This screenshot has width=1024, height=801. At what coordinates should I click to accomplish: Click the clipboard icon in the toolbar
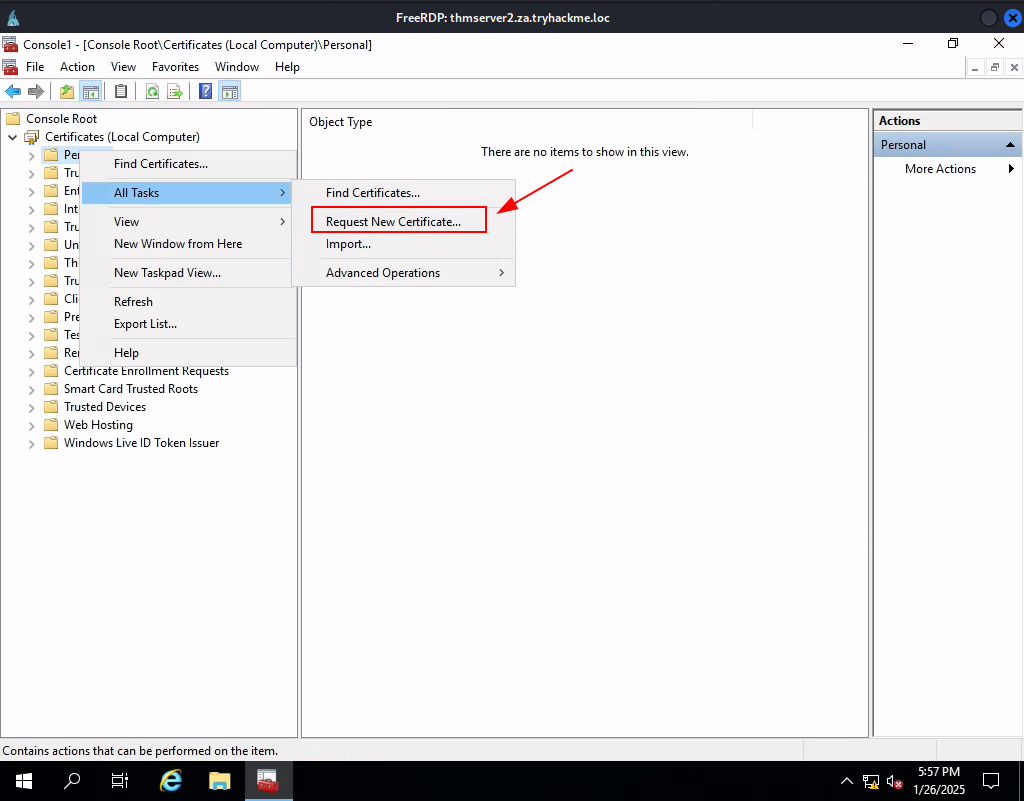point(121,91)
